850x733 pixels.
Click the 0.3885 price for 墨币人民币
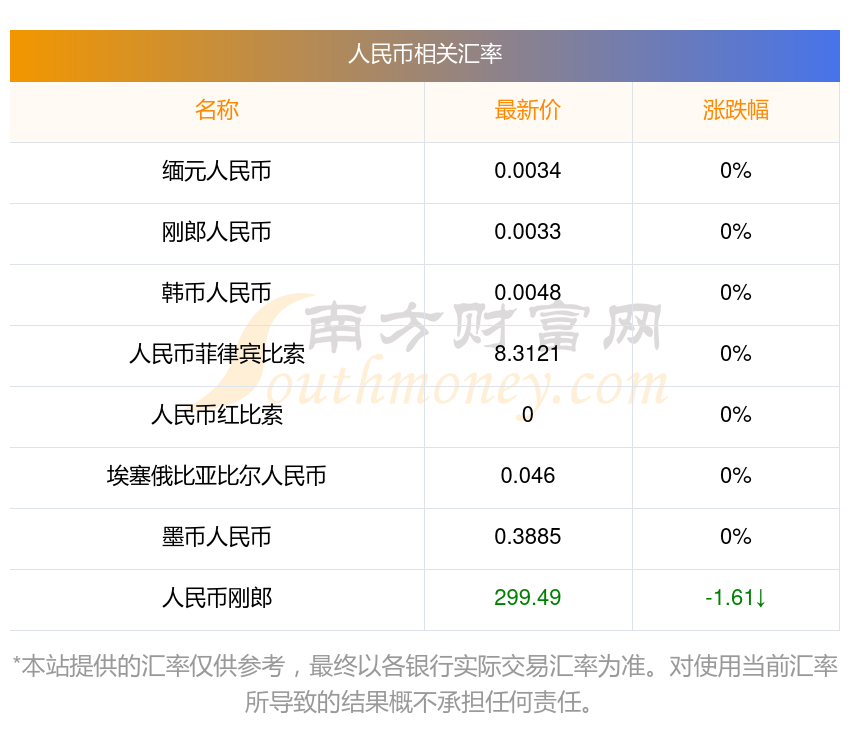[x=528, y=537]
